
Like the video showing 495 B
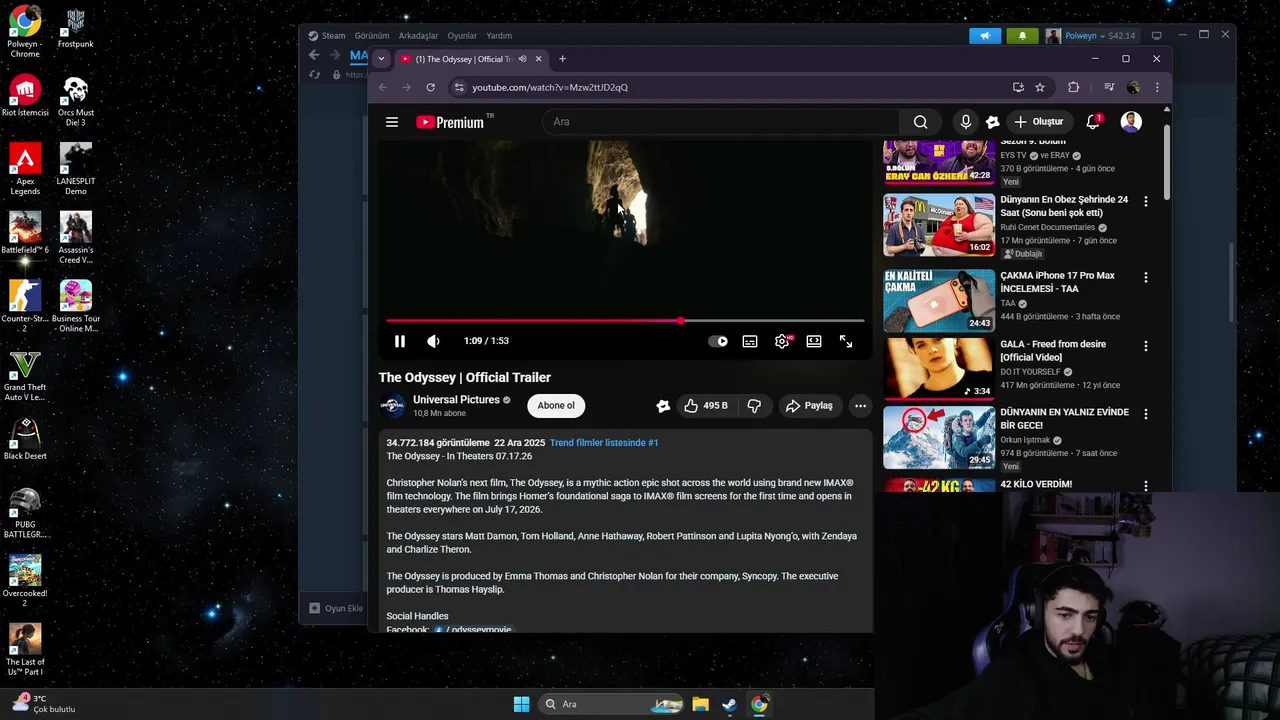click(x=706, y=405)
